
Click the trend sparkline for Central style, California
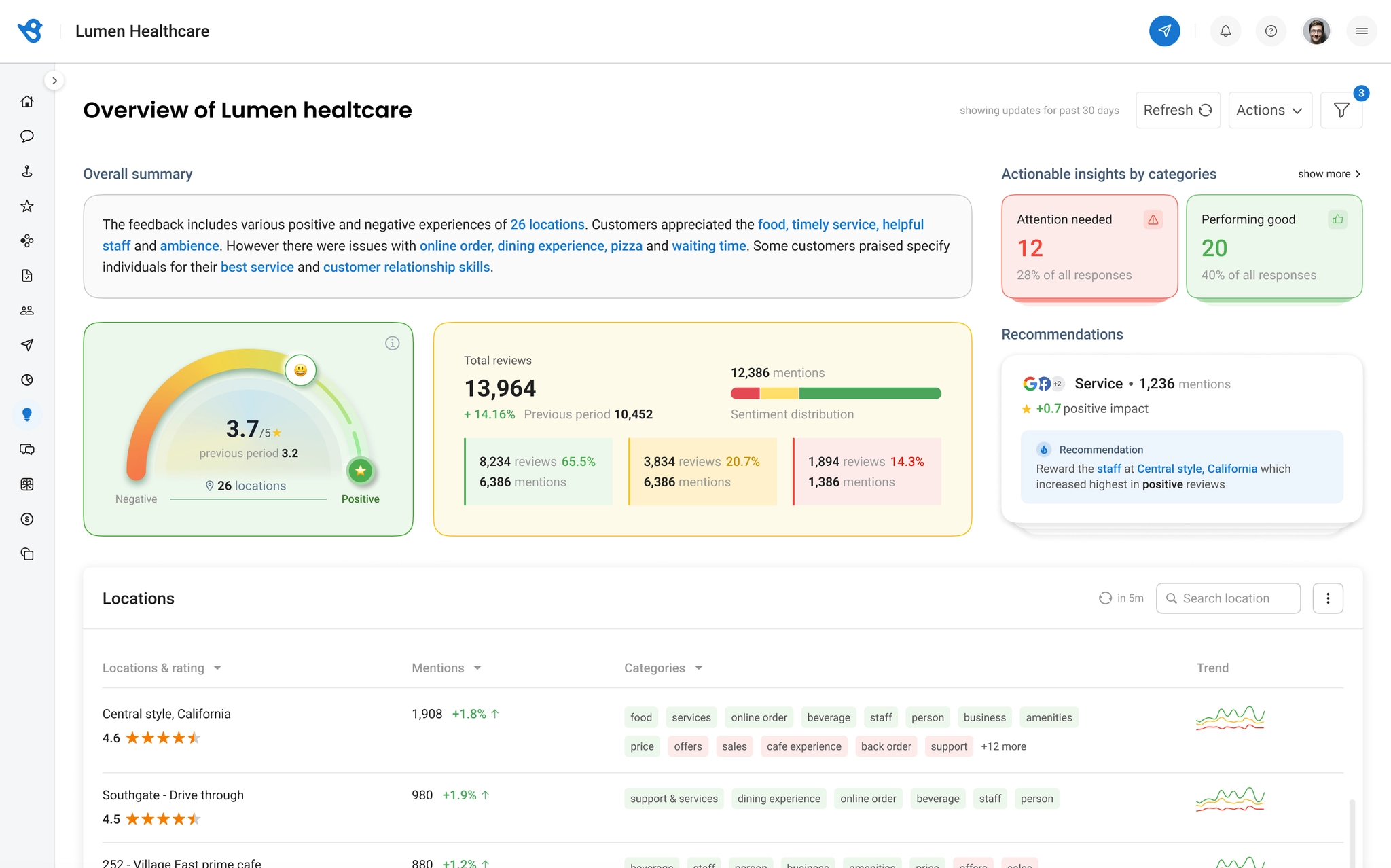click(x=1230, y=718)
